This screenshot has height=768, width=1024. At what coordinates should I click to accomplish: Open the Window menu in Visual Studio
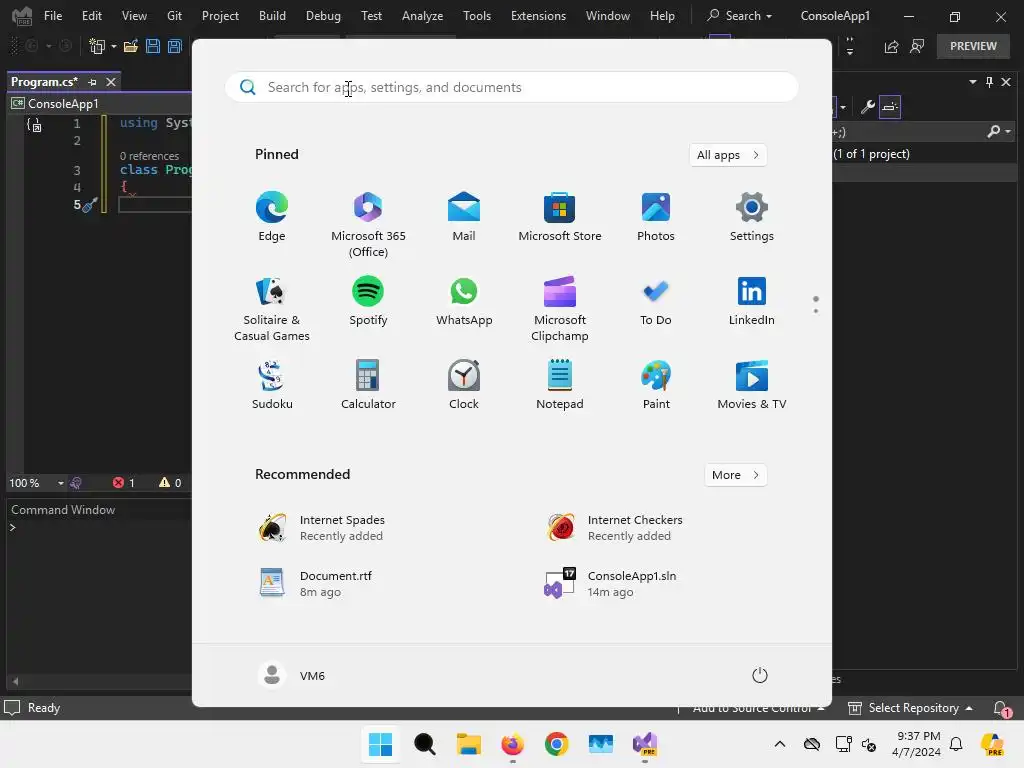(607, 16)
